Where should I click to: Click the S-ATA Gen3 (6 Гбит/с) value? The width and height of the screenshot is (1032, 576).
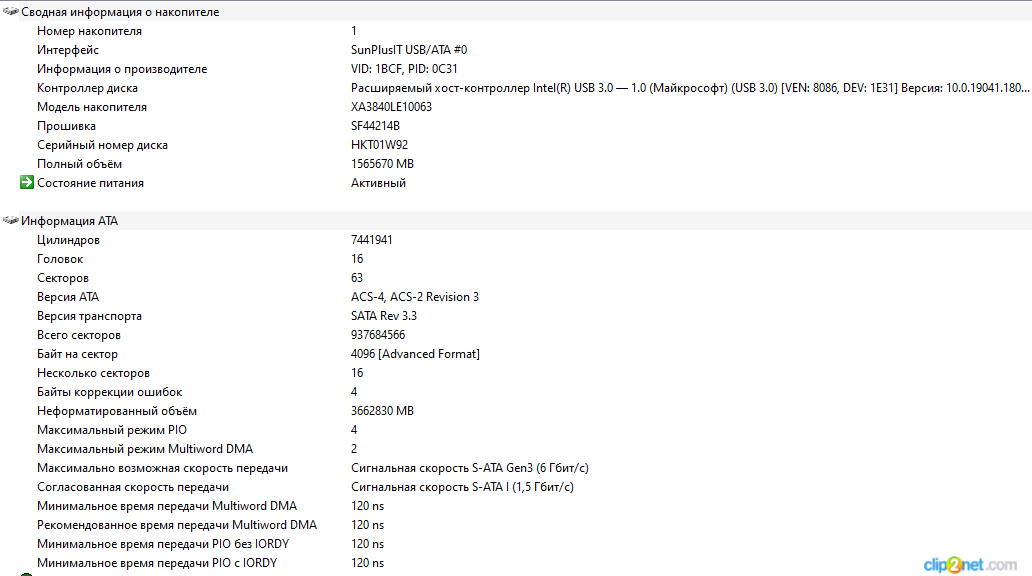click(470, 468)
